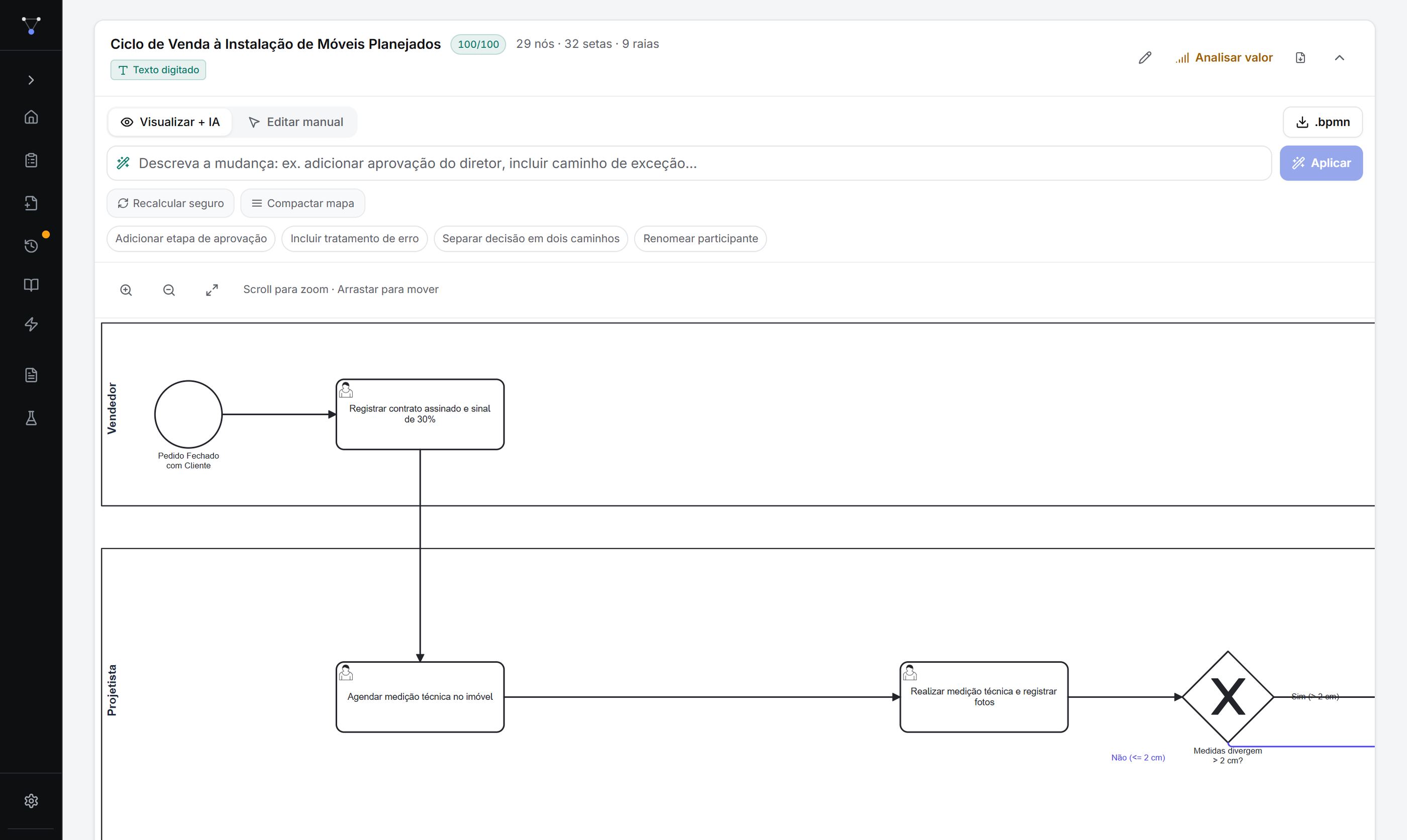The image size is (1407, 840).
Task: Select the Separar decisão em dois caminhos suggestion
Action: (531, 239)
